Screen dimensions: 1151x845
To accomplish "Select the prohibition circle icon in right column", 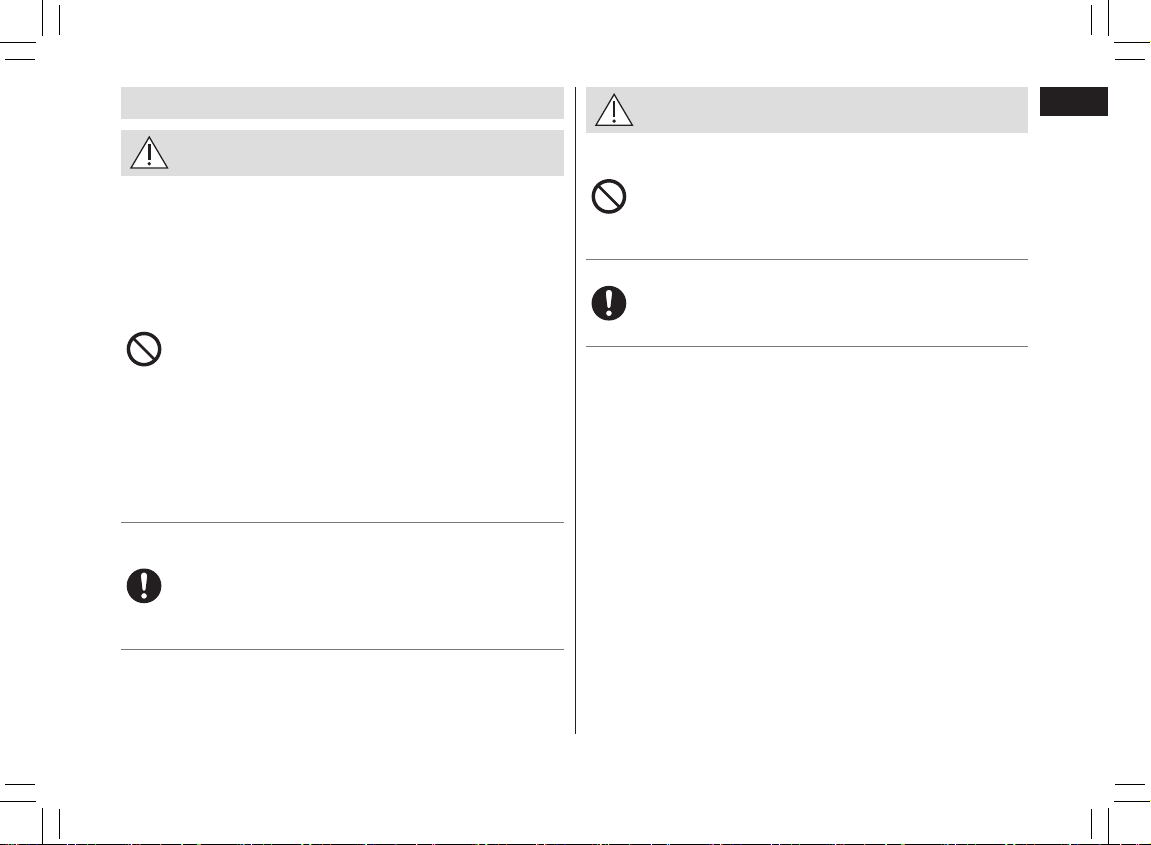I will pyautogui.click(x=609, y=197).
